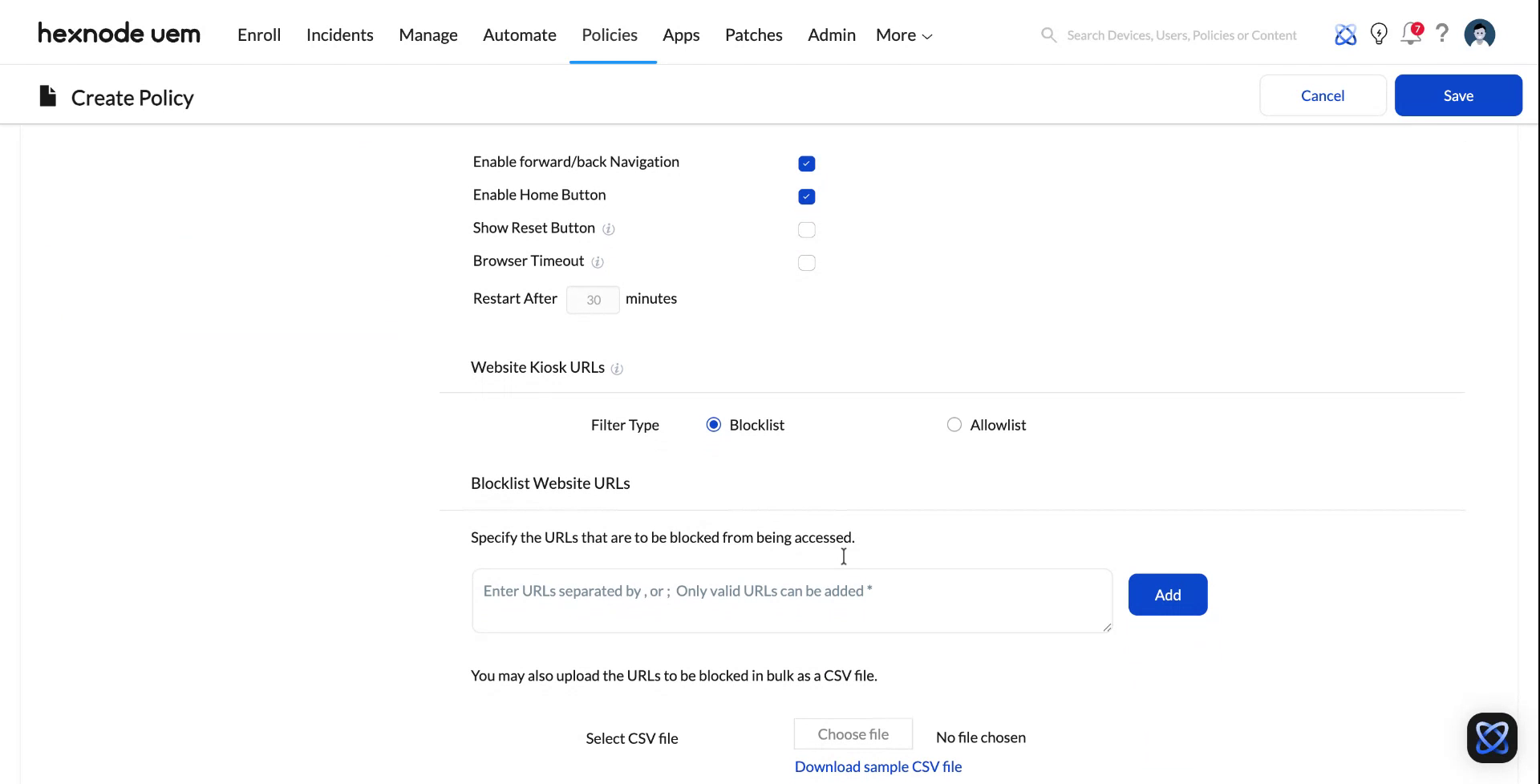Click the document icon beside Create Policy
This screenshot has width=1540, height=784.
pos(47,95)
